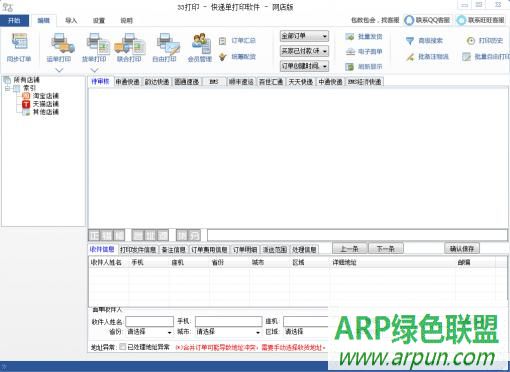
Task: Tick the 已处理地址异常 checkbox
Action: click(x=123, y=347)
